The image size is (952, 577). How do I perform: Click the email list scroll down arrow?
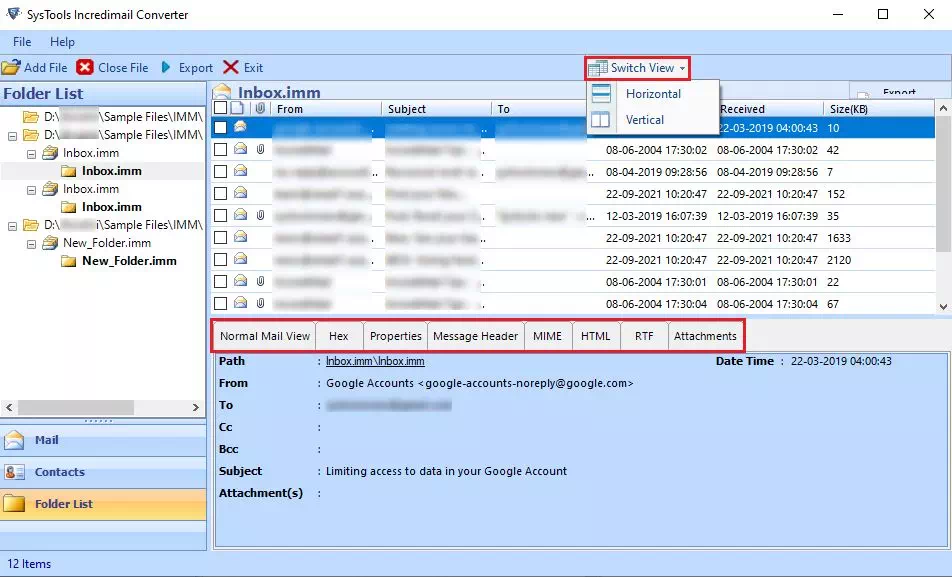pyautogui.click(x=943, y=307)
